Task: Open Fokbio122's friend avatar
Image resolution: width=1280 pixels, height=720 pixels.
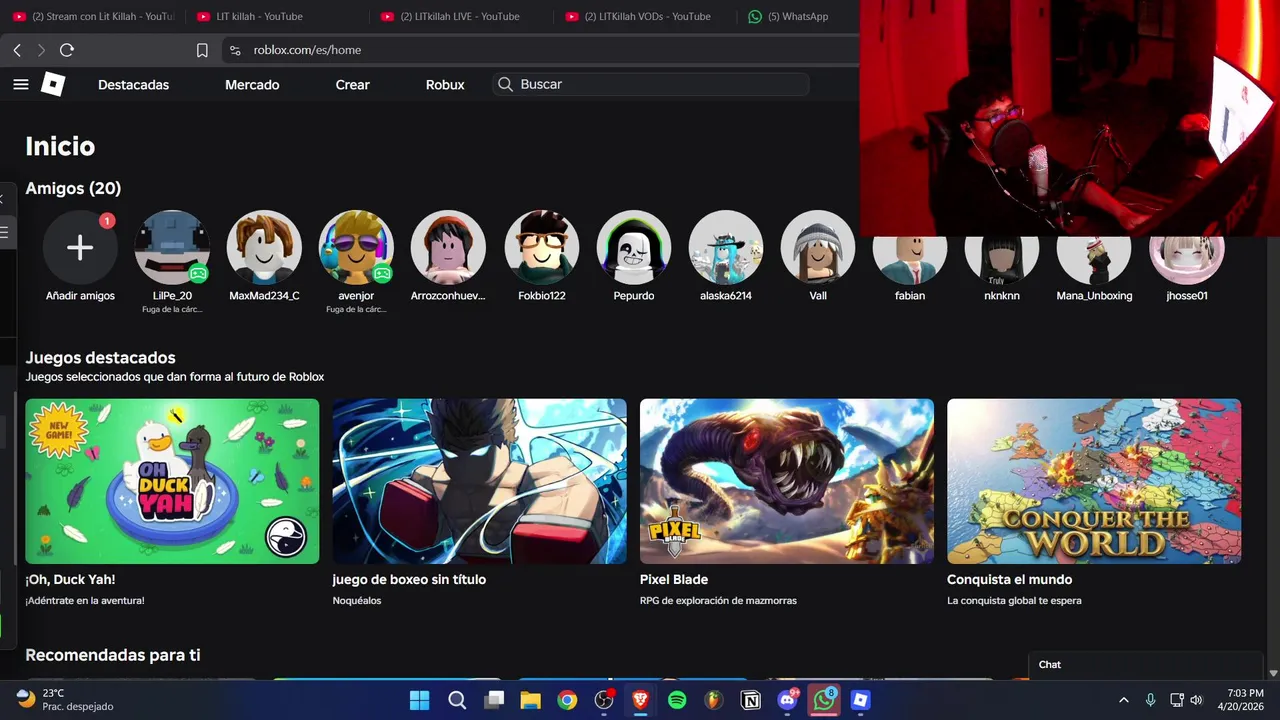Action: coord(542,247)
